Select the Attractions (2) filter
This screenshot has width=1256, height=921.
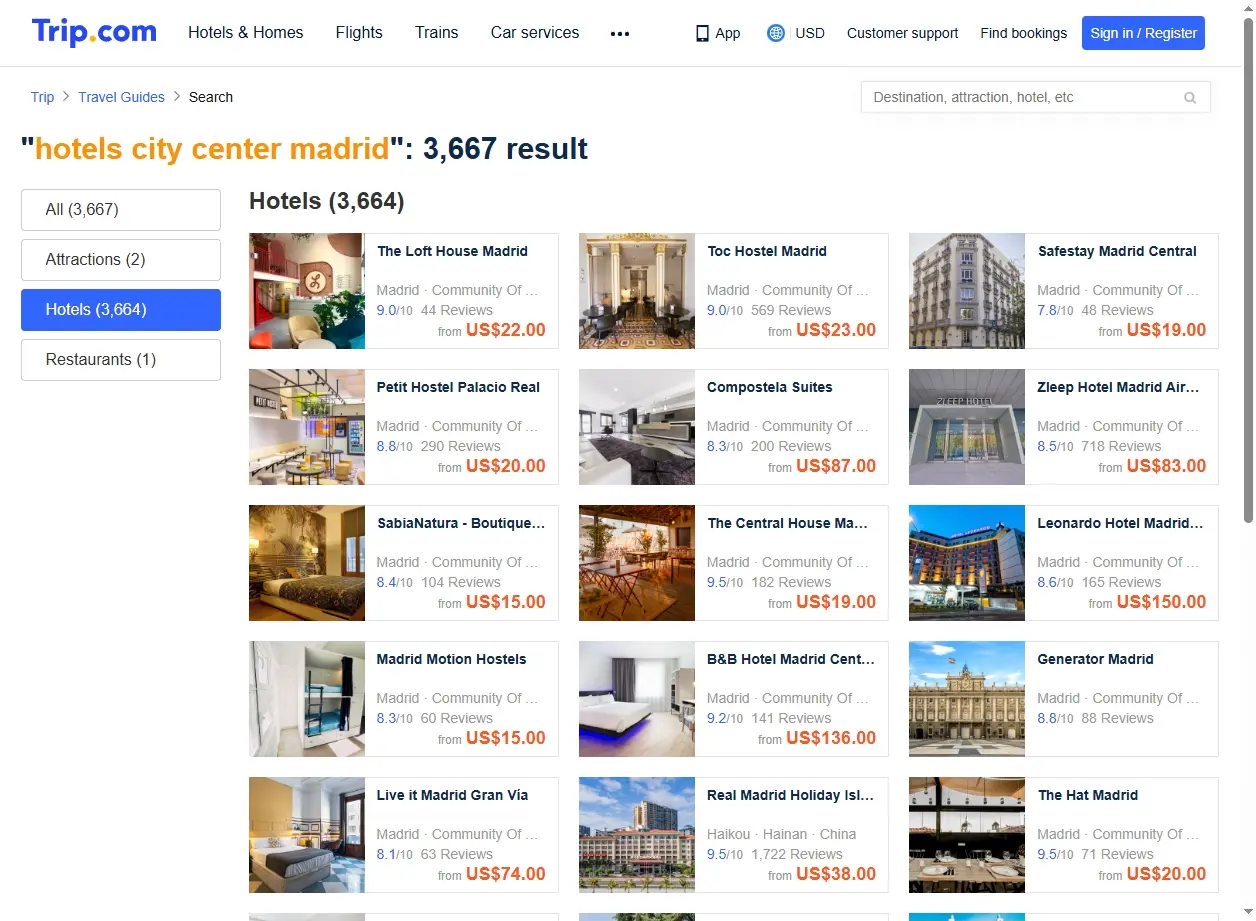[x=121, y=260]
